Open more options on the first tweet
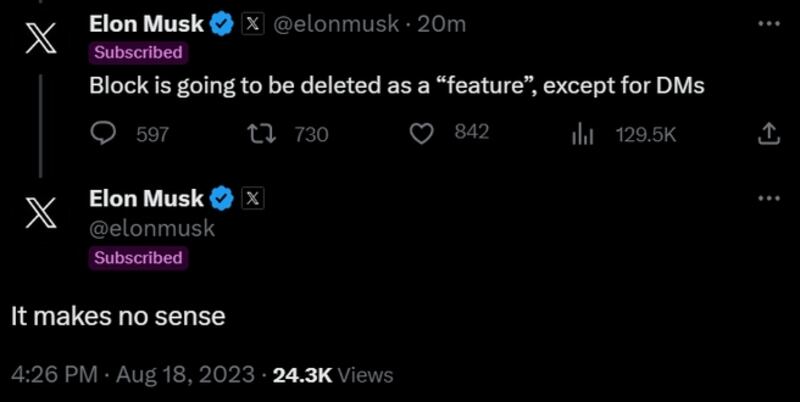 769,23
